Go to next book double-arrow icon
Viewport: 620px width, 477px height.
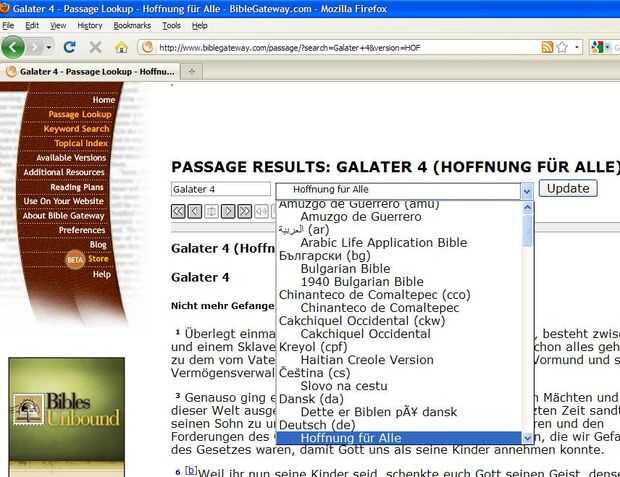[x=245, y=212]
